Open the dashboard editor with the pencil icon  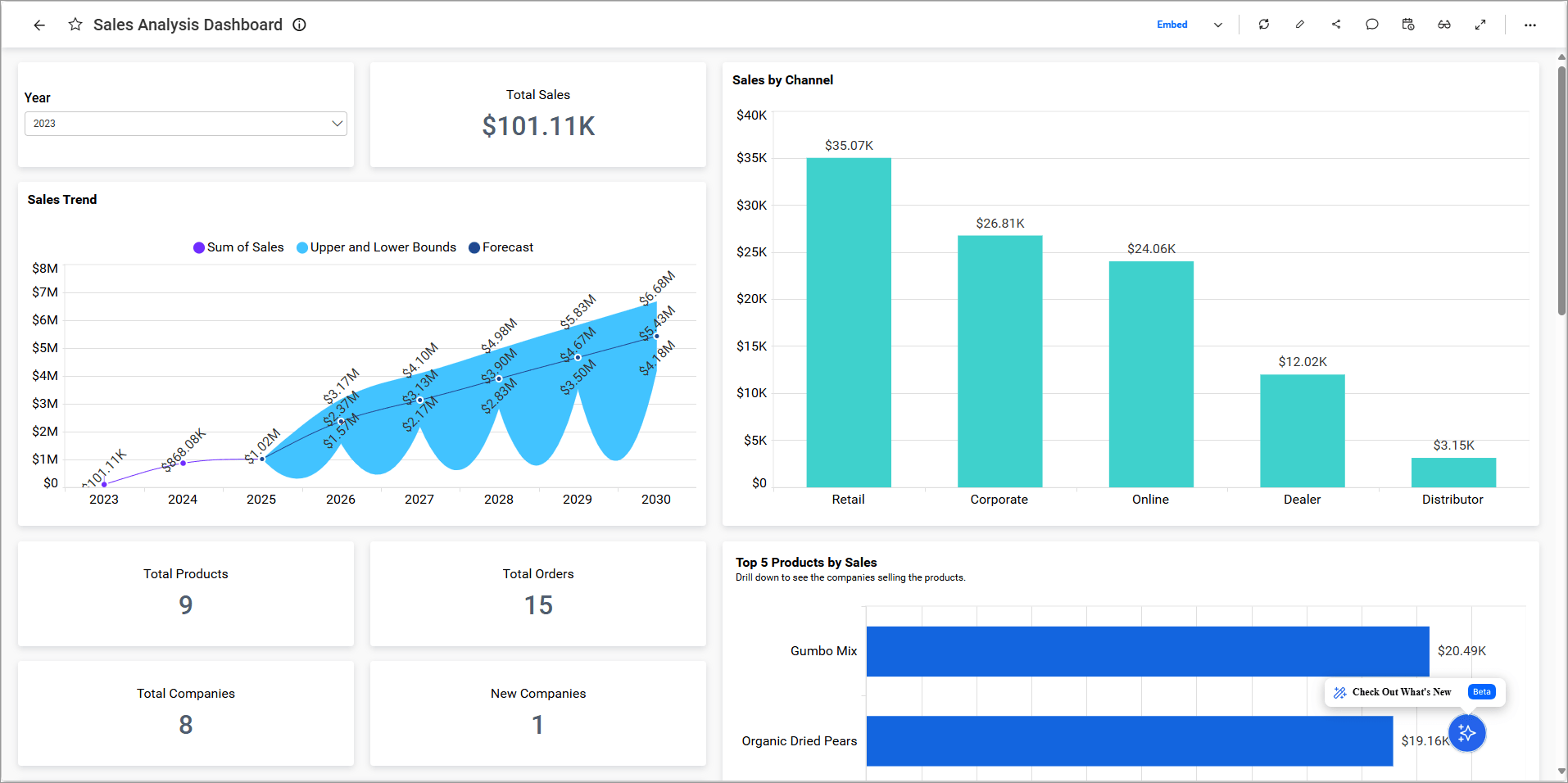[1300, 25]
